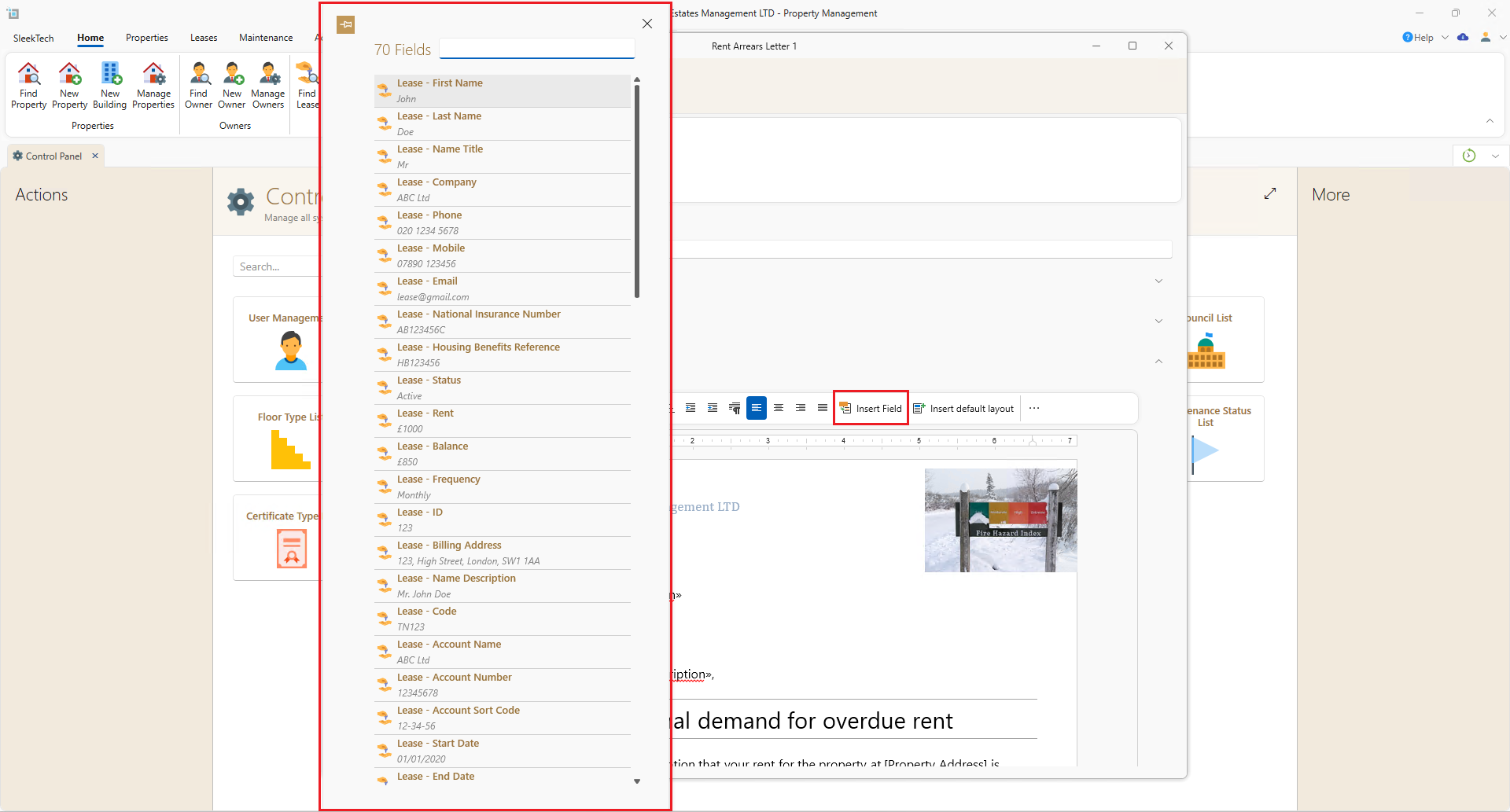Open the Tenancy Status List flag icon
The image size is (1510, 812).
pyautogui.click(x=1205, y=454)
